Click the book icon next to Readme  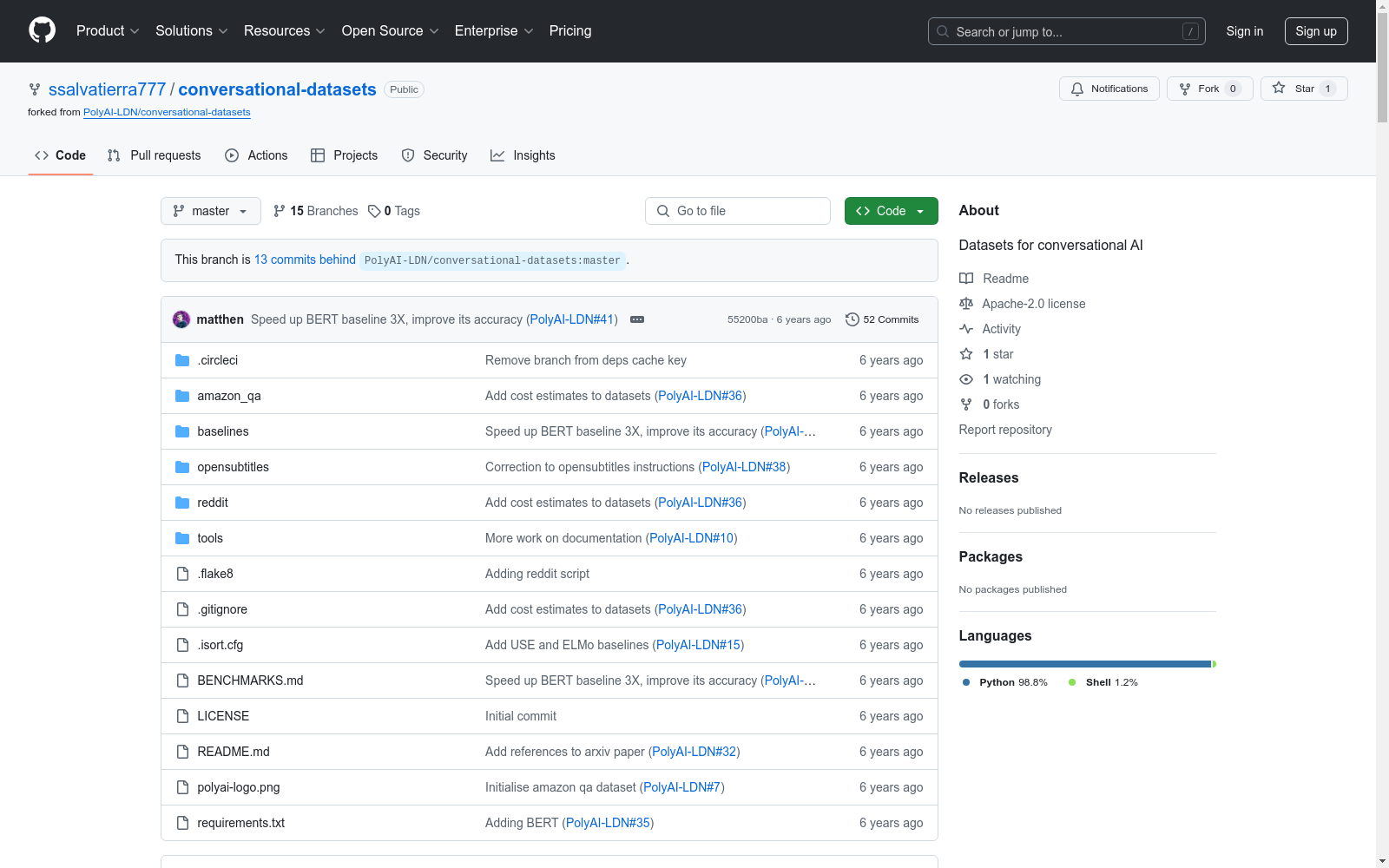pyautogui.click(x=966, y=279)
